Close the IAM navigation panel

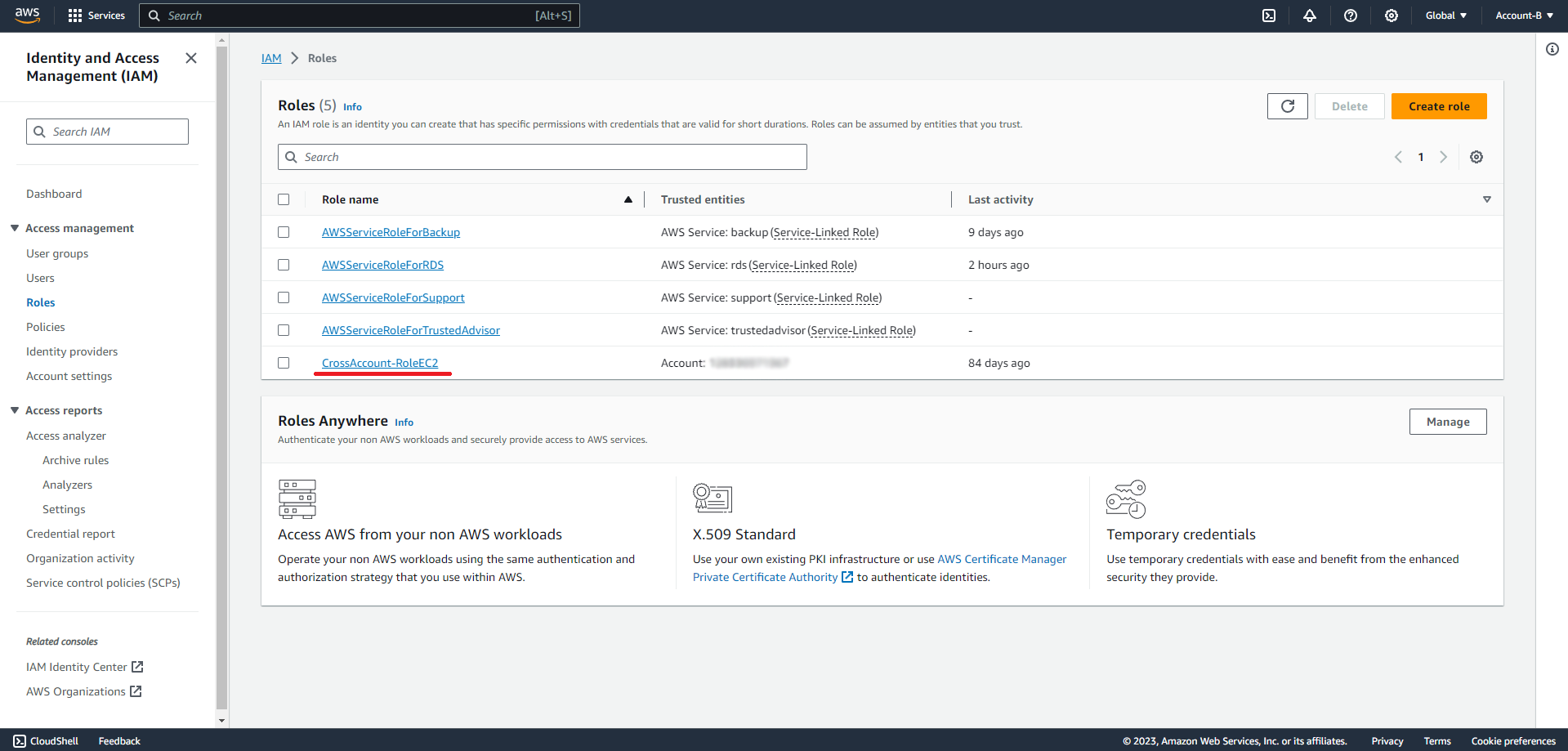tap(191, 58)
